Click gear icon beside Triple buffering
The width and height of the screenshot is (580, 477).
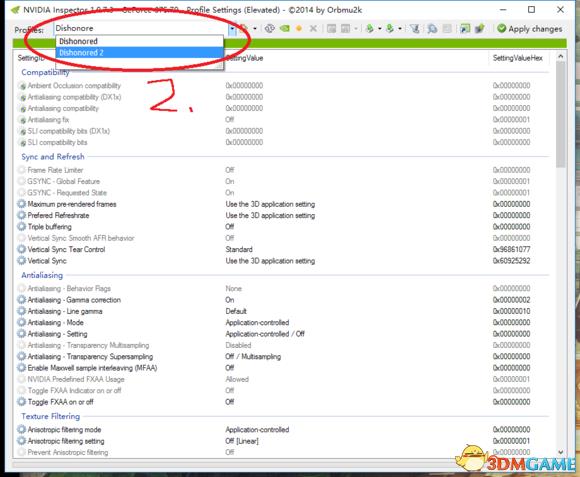click(22, 227)
